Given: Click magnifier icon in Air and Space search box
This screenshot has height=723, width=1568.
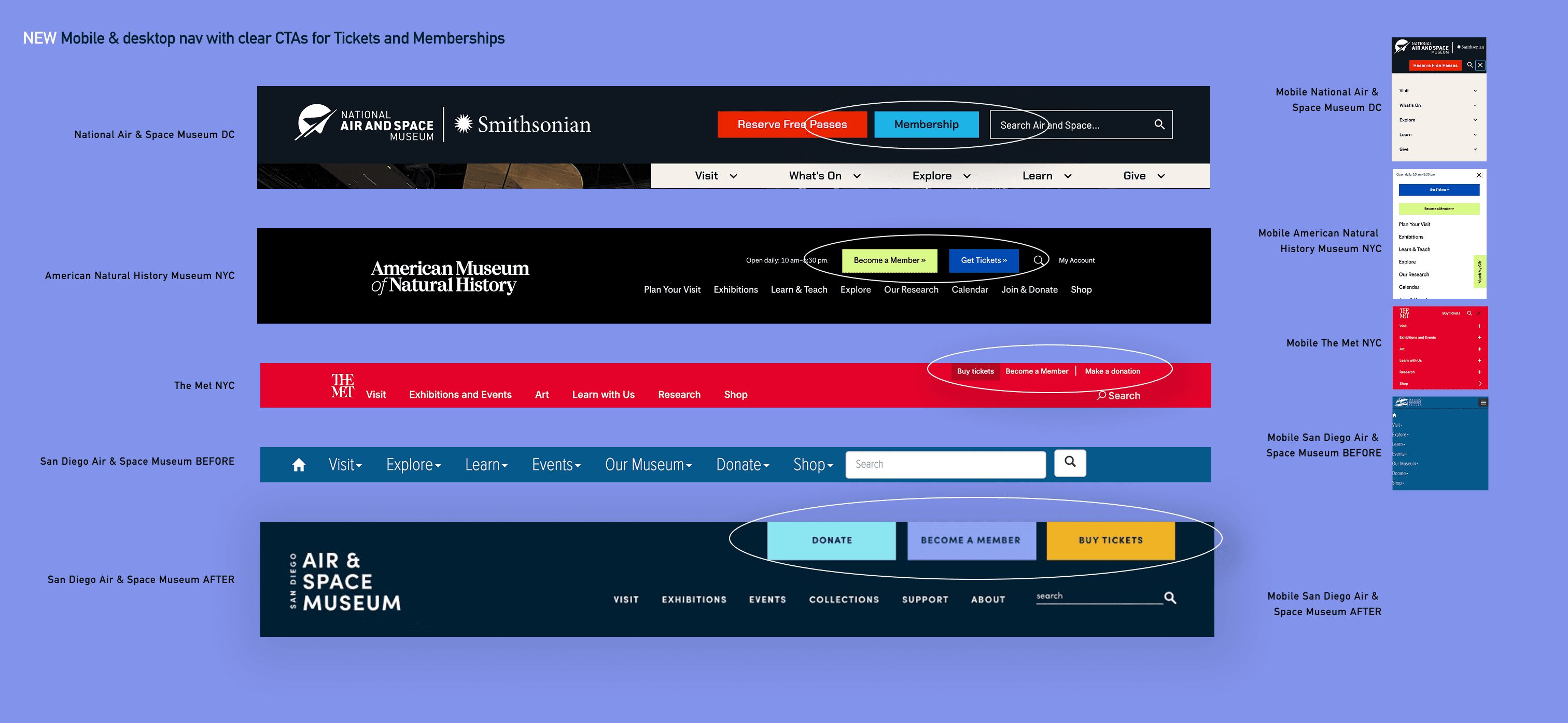Looking at the screenshot, I should pyautogui.click(x=1159, y=124).
